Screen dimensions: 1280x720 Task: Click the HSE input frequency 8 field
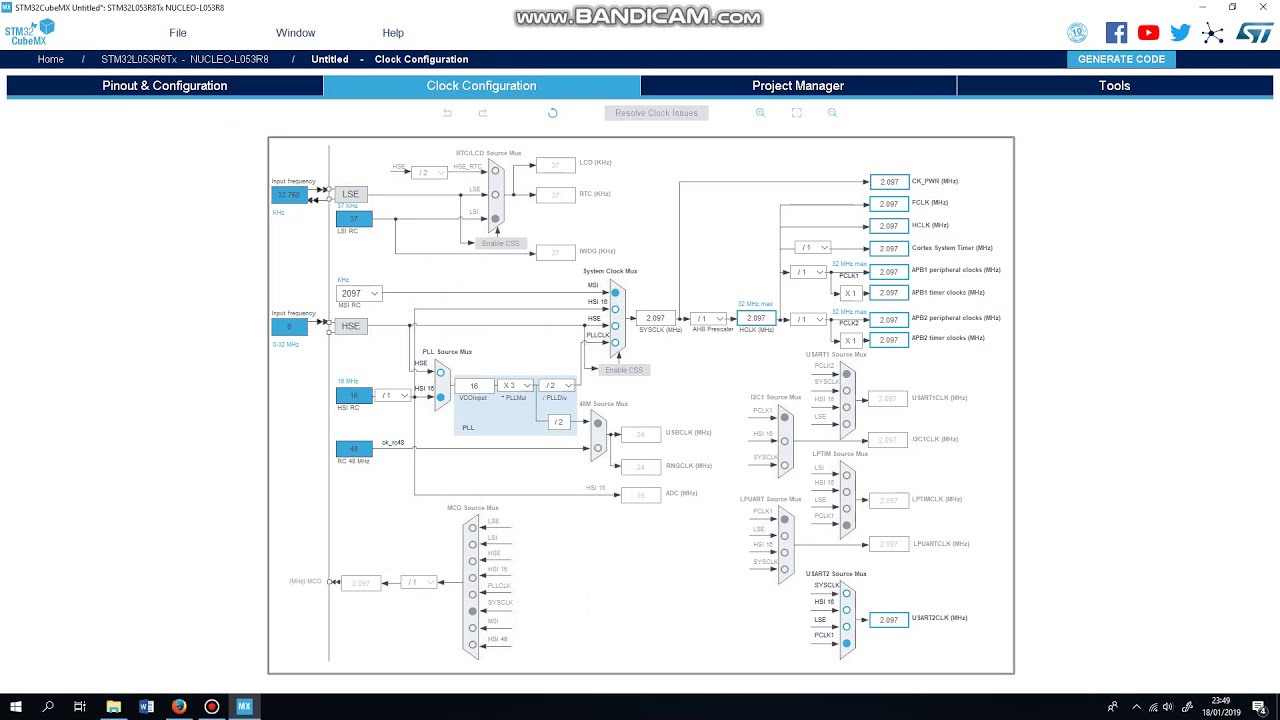tap(290, 327)
